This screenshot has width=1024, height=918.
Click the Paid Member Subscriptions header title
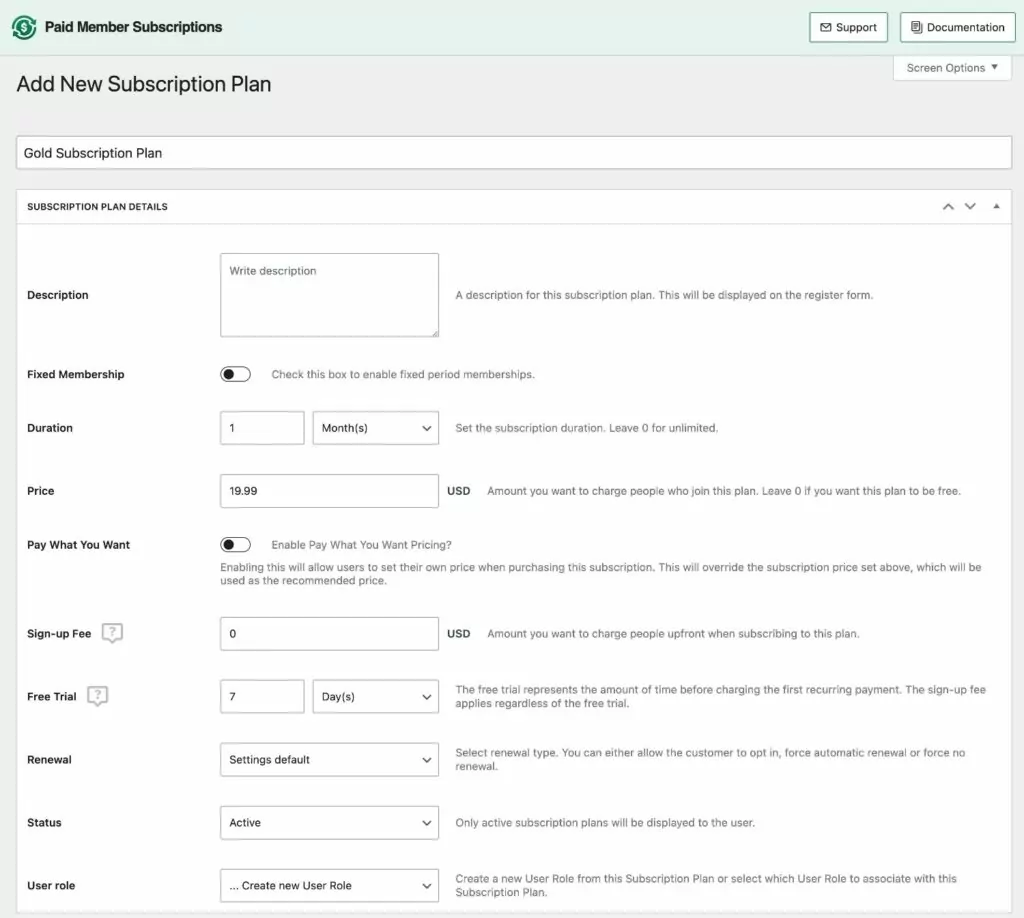(x=133, y=27)
